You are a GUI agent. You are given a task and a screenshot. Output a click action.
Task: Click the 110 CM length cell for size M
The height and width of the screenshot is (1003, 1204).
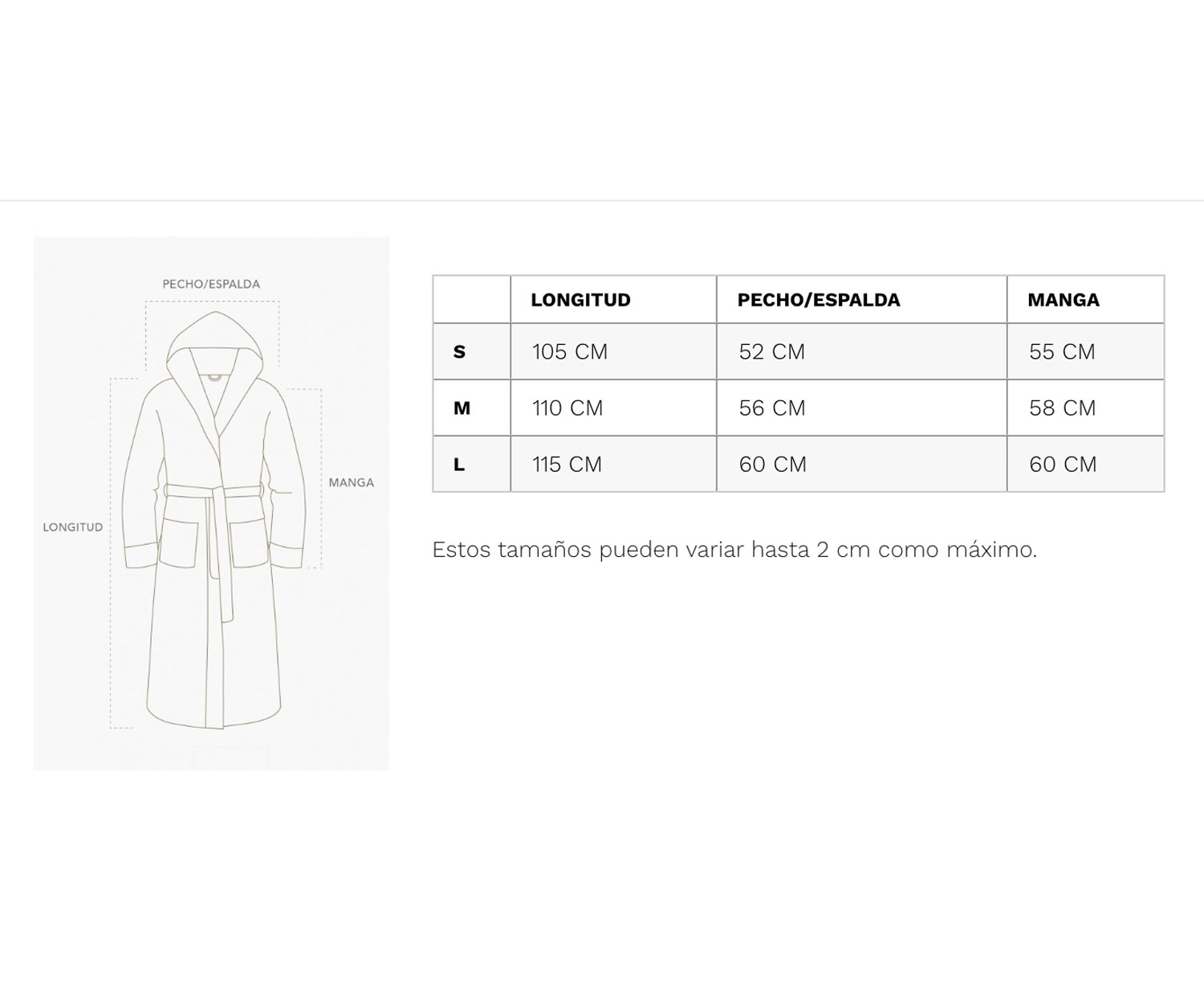click(x=567, y=408)
